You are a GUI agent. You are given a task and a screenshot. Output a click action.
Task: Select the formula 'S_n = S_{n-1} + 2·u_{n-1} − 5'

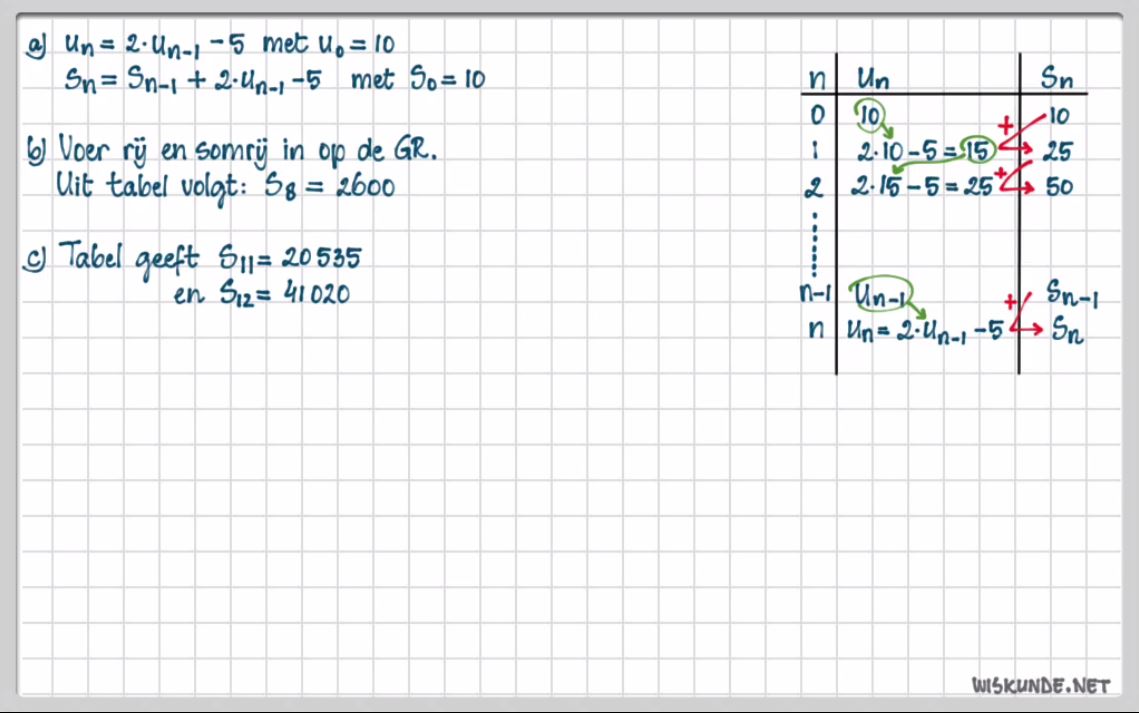(192, 80)
